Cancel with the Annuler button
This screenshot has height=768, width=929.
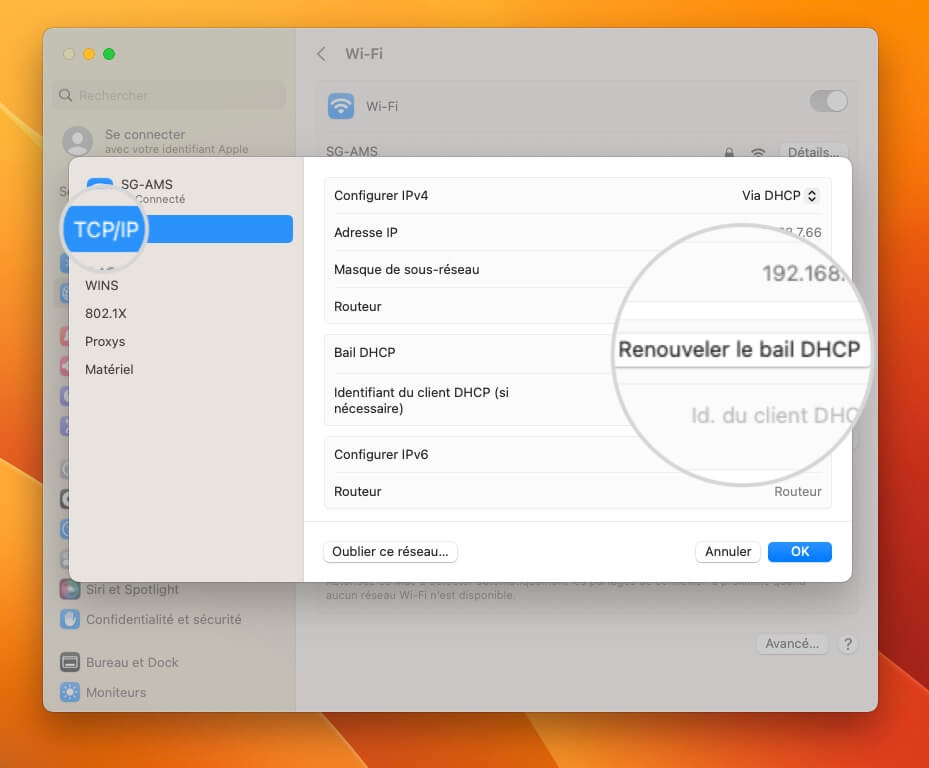tap(728, 552)
